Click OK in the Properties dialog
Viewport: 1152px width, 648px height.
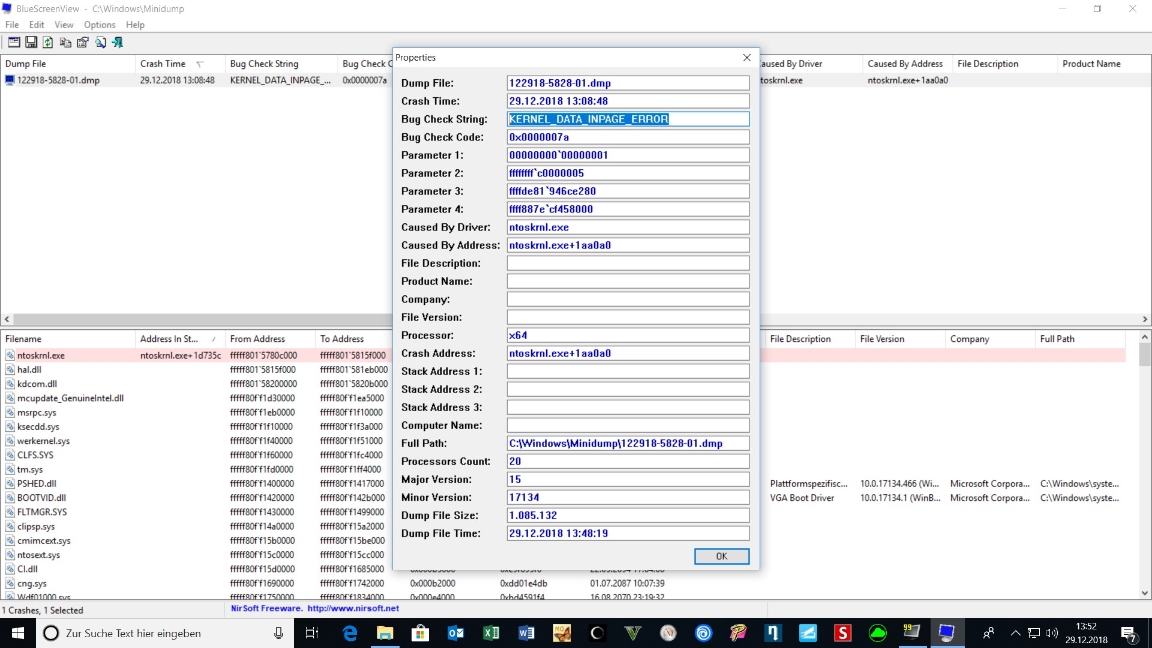[721, 556]
